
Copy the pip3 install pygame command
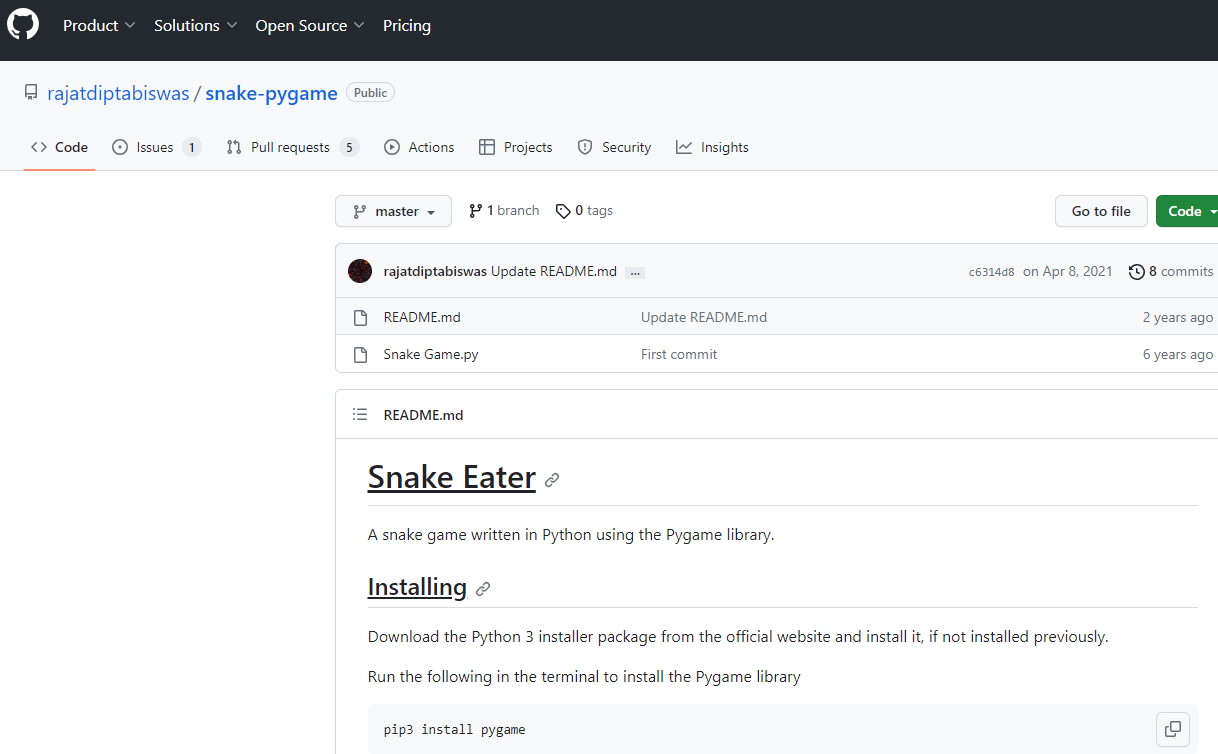tap(1173, 729)
